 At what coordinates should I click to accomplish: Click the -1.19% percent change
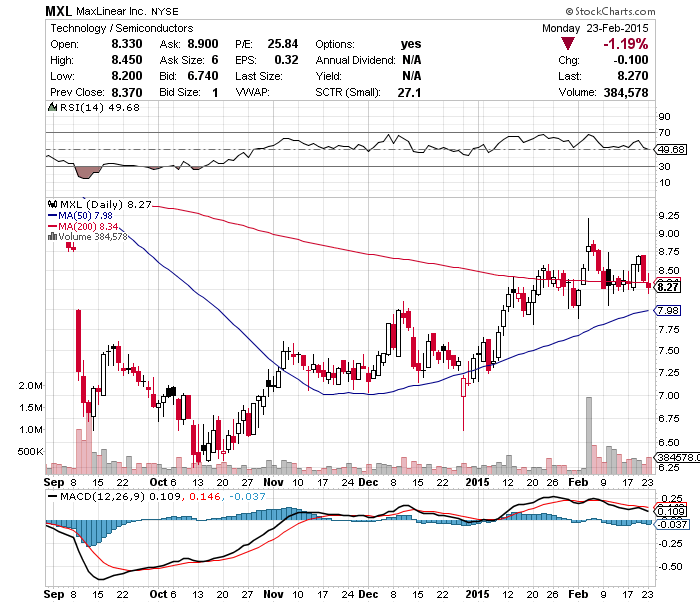click(x=626, y=44)
